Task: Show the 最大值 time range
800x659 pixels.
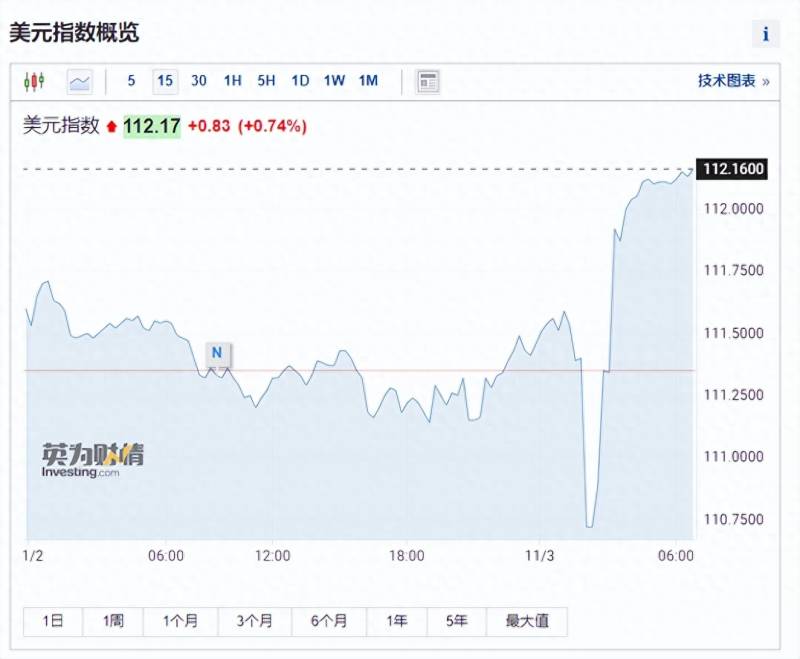Action: click(527, 621)
